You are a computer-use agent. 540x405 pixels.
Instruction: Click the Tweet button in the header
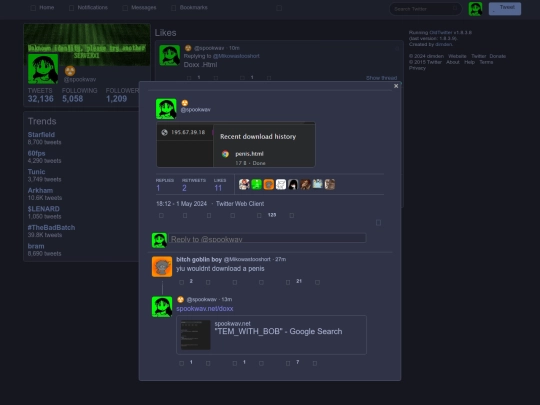coord(505,9)
